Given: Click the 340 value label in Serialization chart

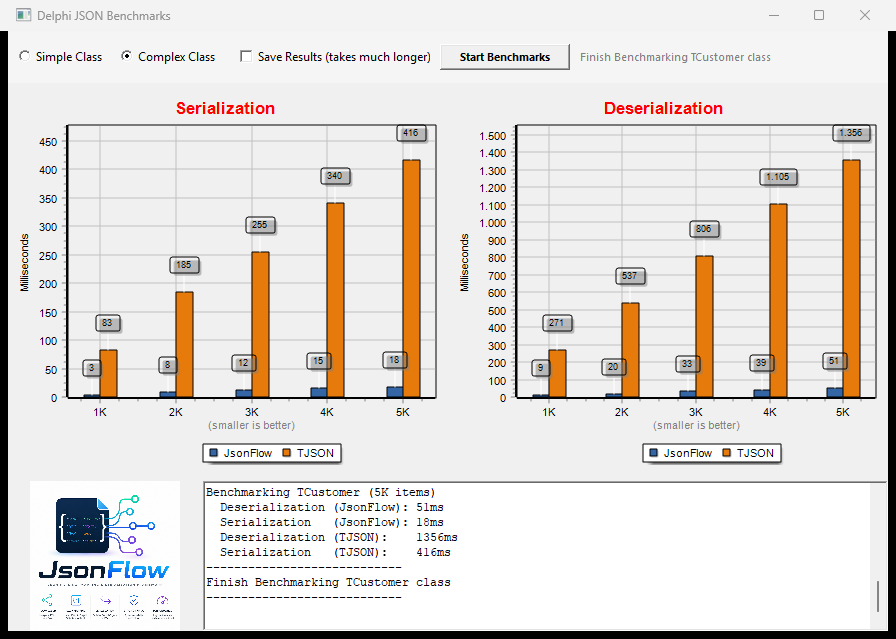Looking at the screenshot, I should click(334, 176).
